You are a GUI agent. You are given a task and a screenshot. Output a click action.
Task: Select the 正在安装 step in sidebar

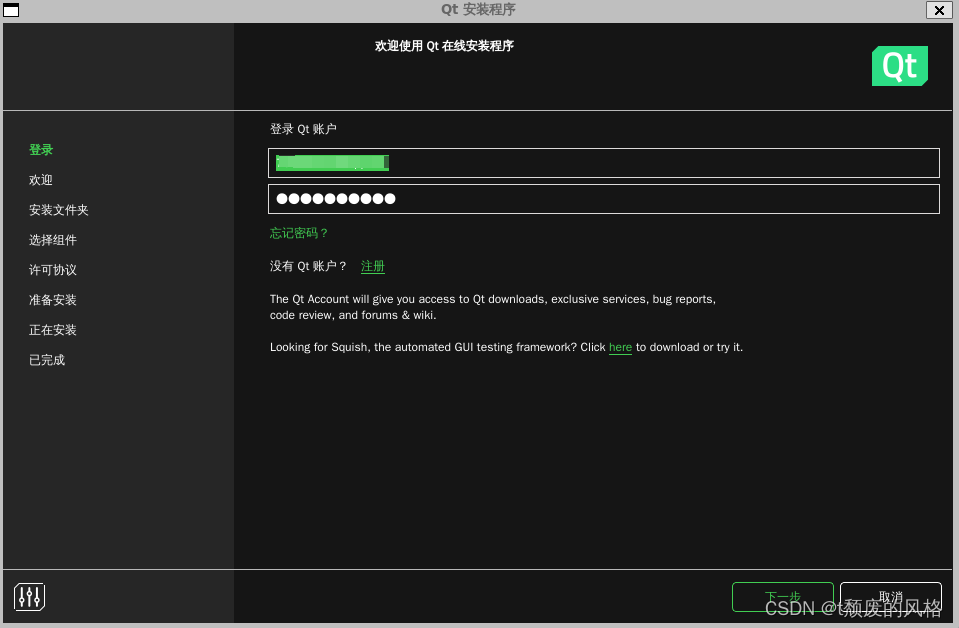[53, 330]
